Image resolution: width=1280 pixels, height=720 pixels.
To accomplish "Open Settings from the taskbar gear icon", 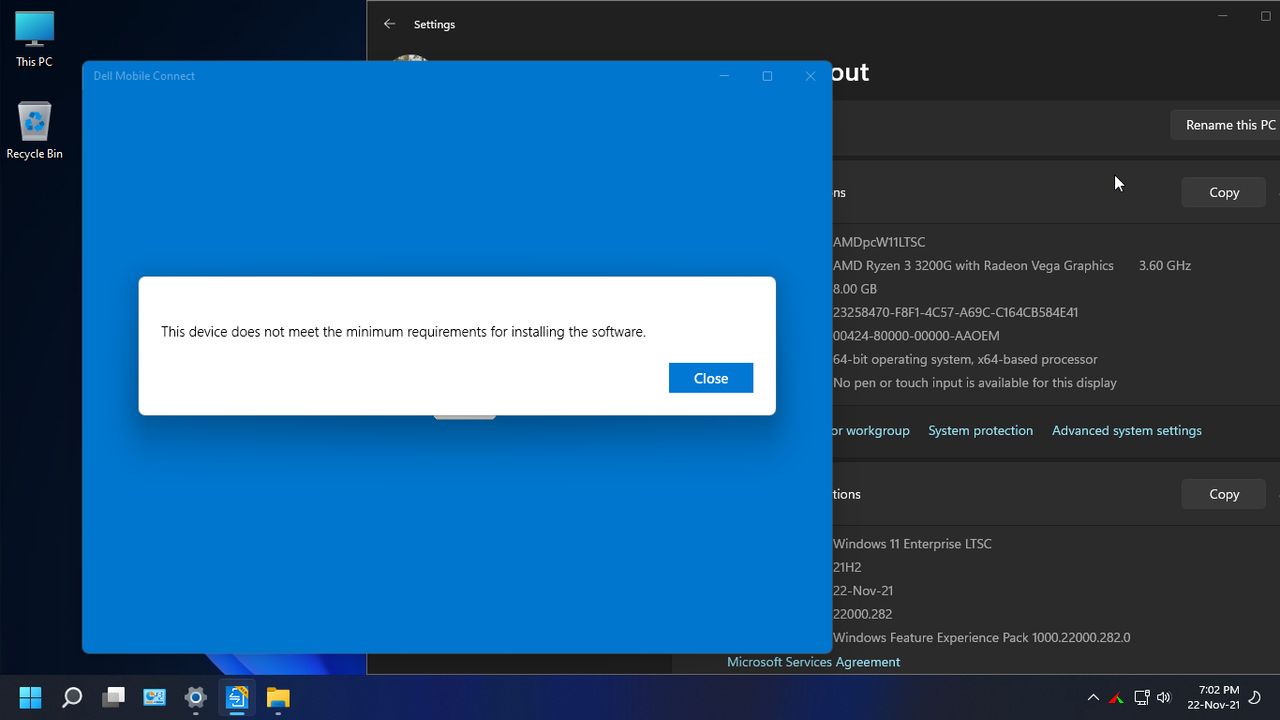I will pyautogui.click(x=195, y=696).
